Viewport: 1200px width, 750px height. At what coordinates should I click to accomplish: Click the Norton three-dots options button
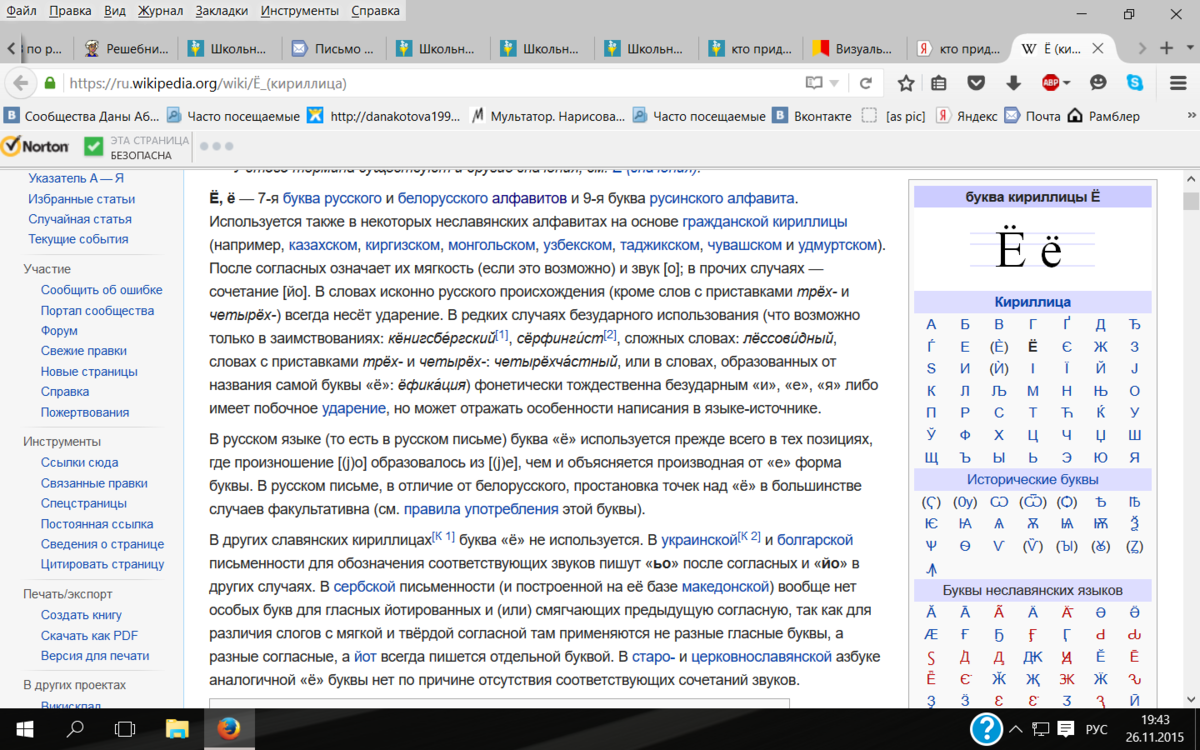[x=216, y=146]
